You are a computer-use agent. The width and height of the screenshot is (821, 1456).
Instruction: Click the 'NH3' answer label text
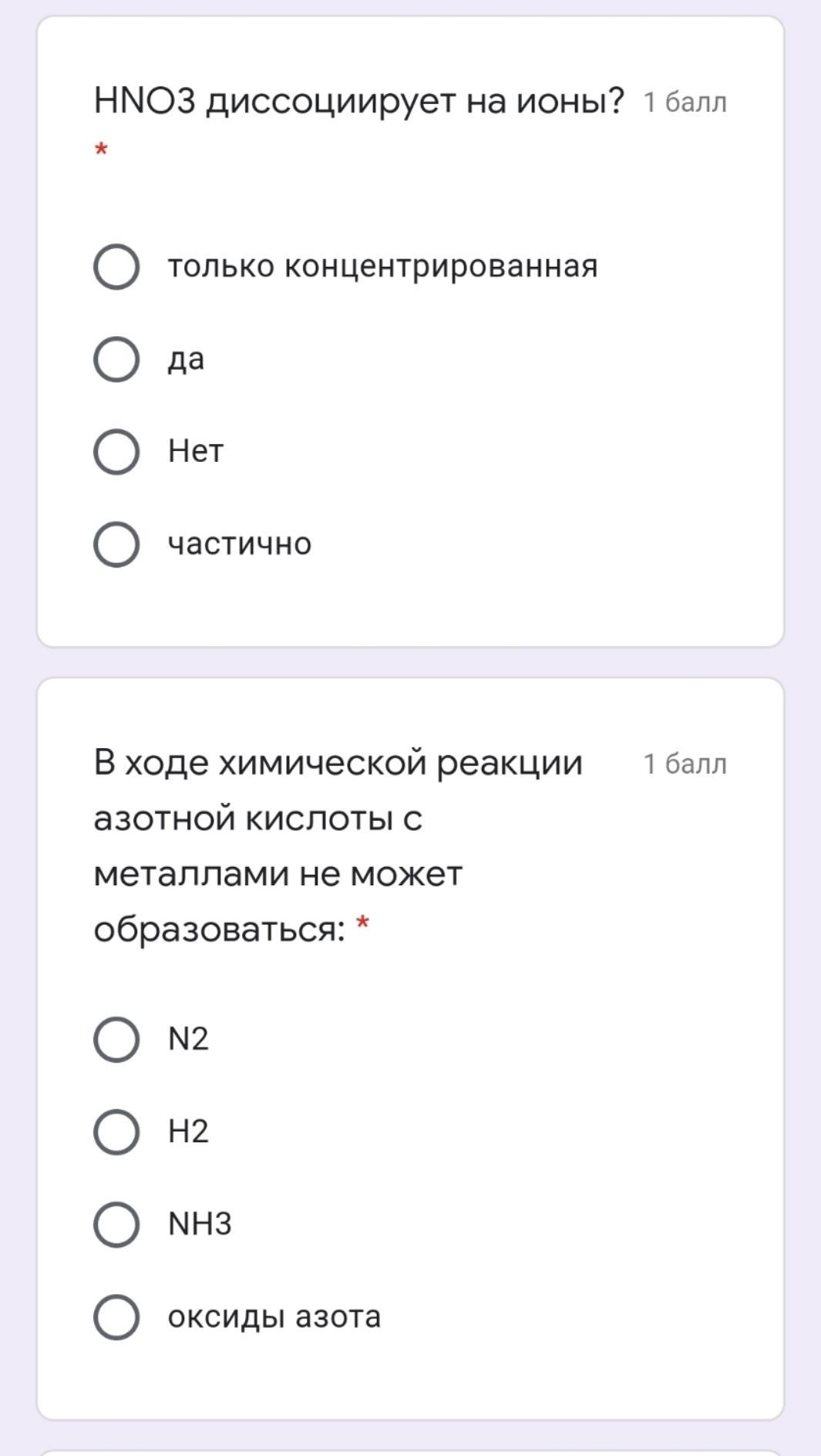coord(200,1224)
